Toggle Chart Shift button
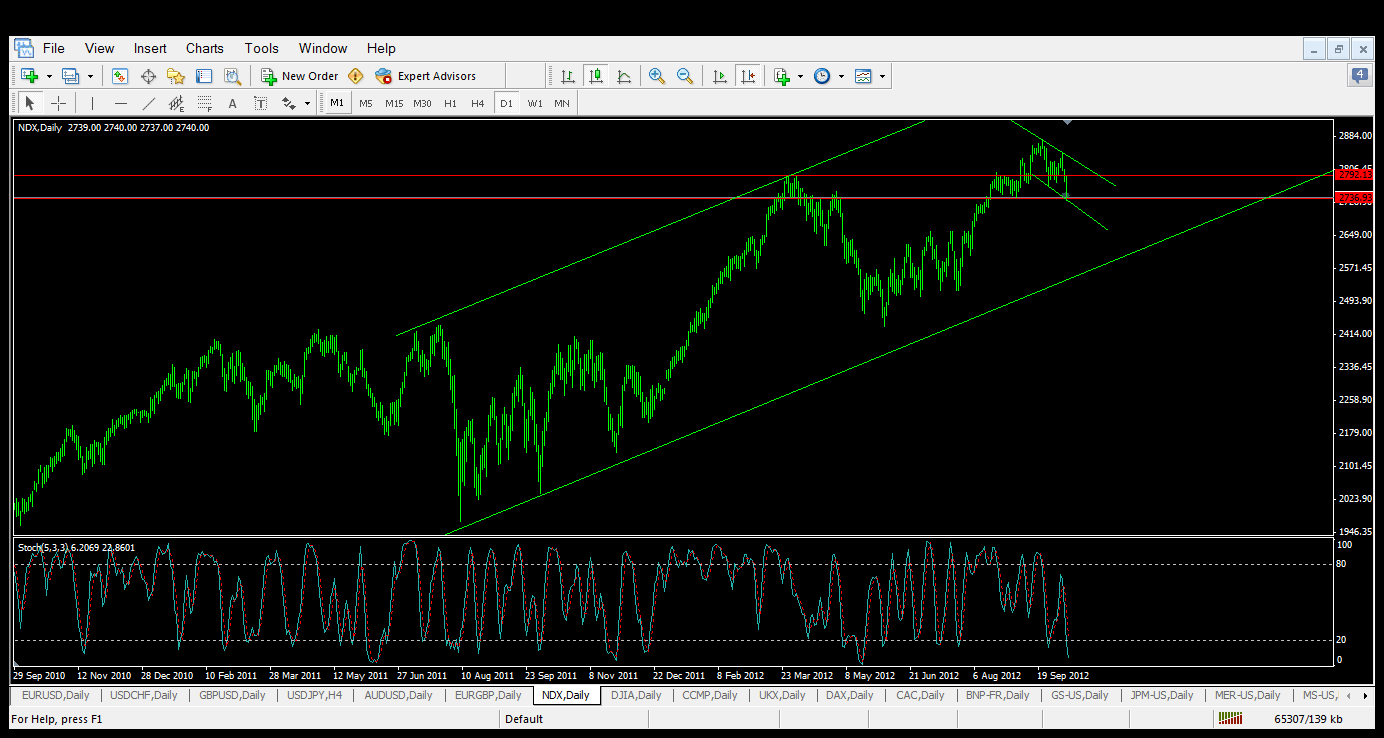Screen dimensions: 1384x738 pos(746,76)
